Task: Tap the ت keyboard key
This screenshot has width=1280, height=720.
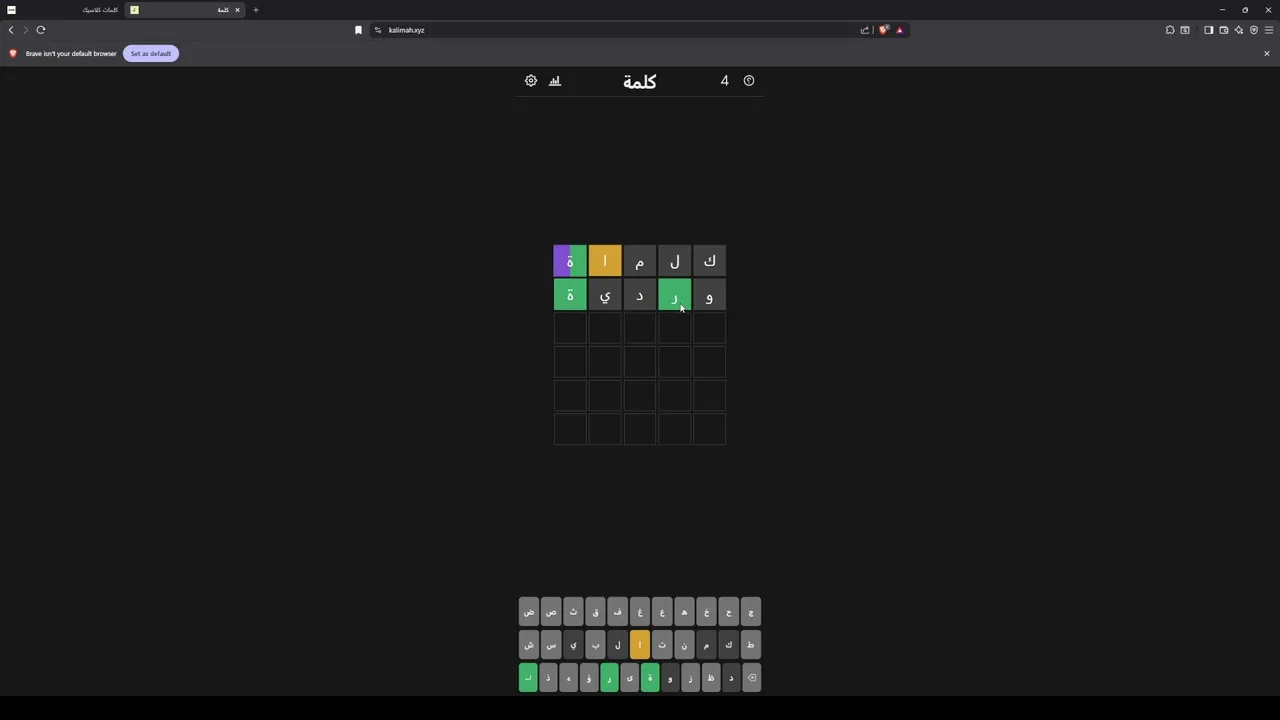Action: coord(662,645)
